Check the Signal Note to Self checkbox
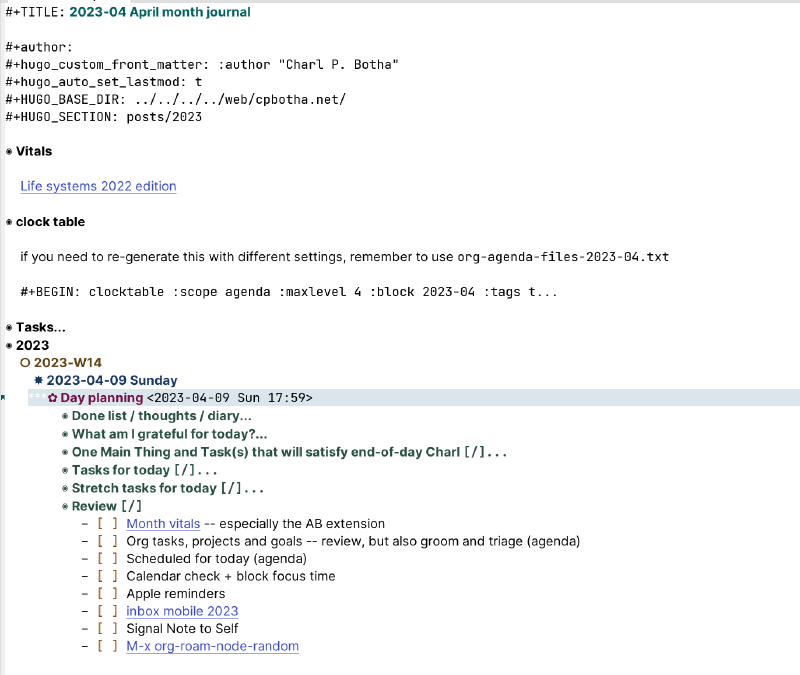 click(x=106, y=628)
